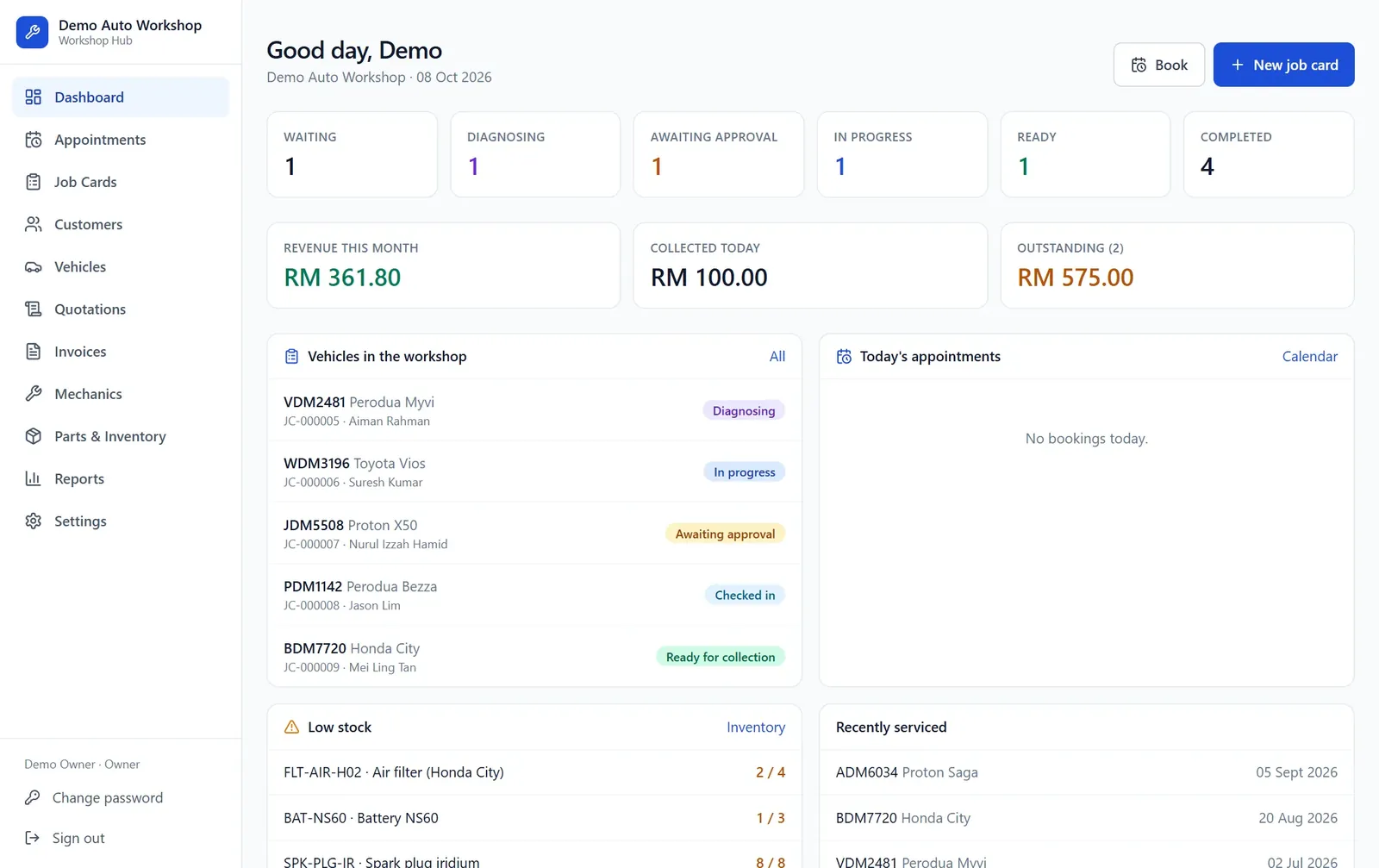
Task: Follow the Inventory link in Low stock
Action: click(756, 727)
